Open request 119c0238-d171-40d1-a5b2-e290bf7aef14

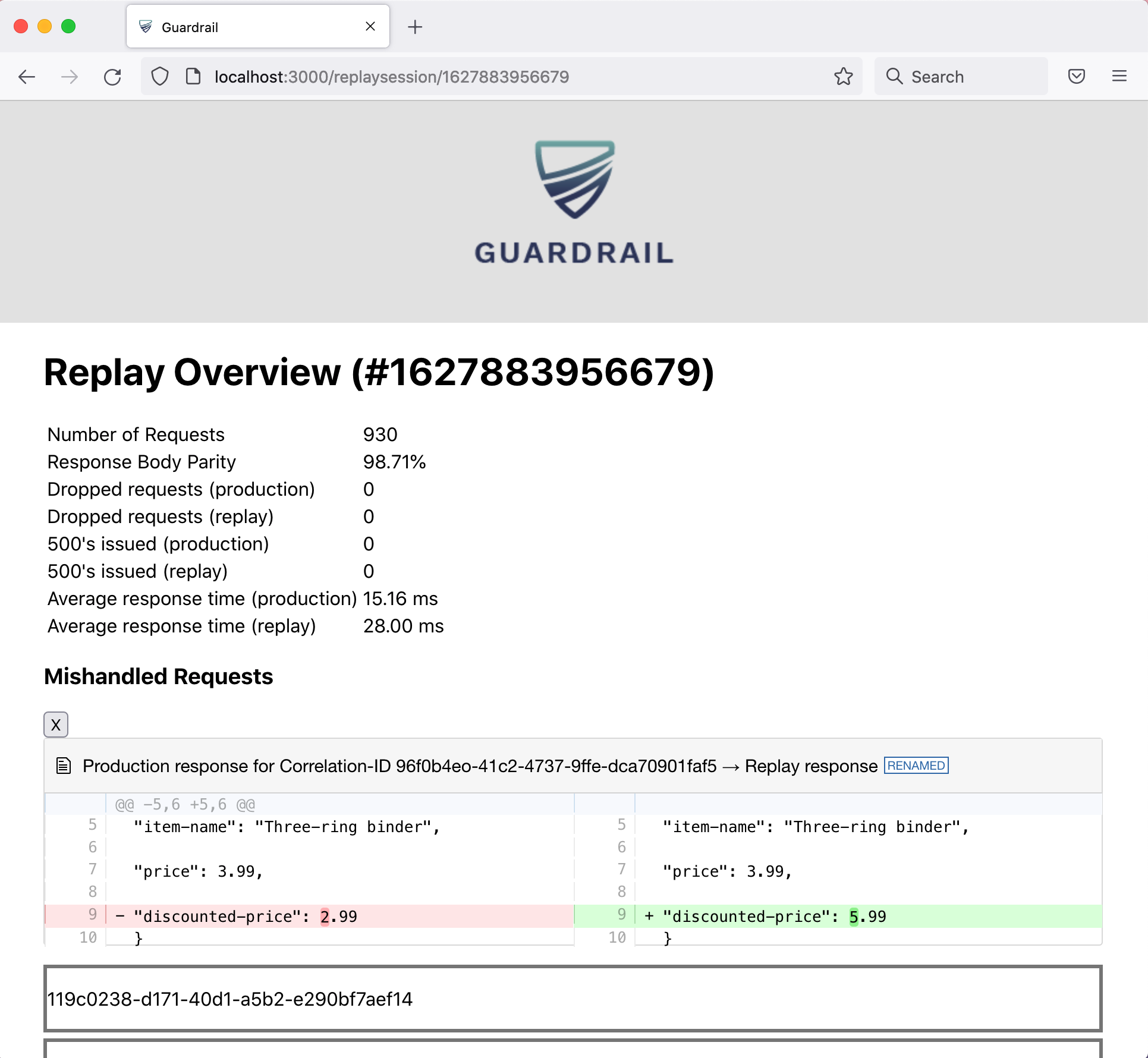pos(229,999)
